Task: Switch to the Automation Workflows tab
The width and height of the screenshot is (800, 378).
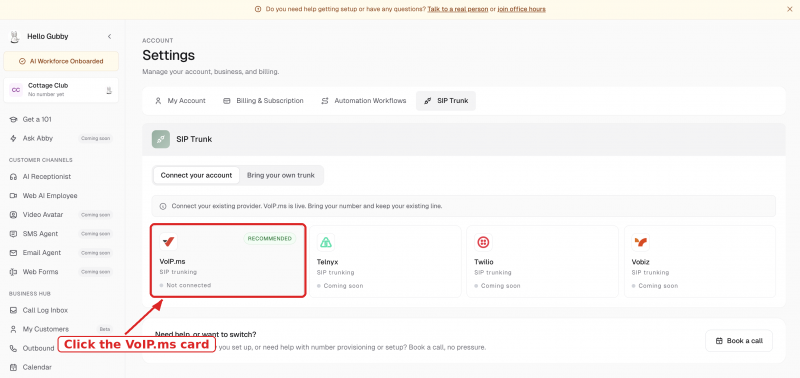Action: click(x=363, y=101)
